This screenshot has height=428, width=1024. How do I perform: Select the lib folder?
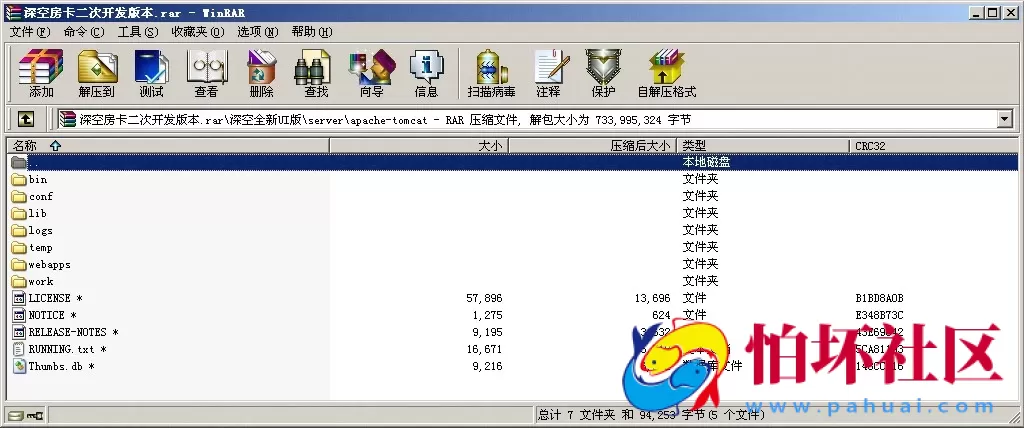29,213
